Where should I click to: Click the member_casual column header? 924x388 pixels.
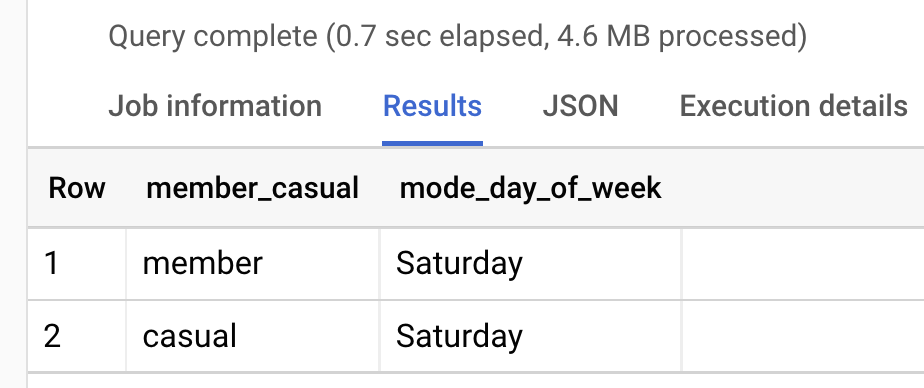click(x=252, y=189)
